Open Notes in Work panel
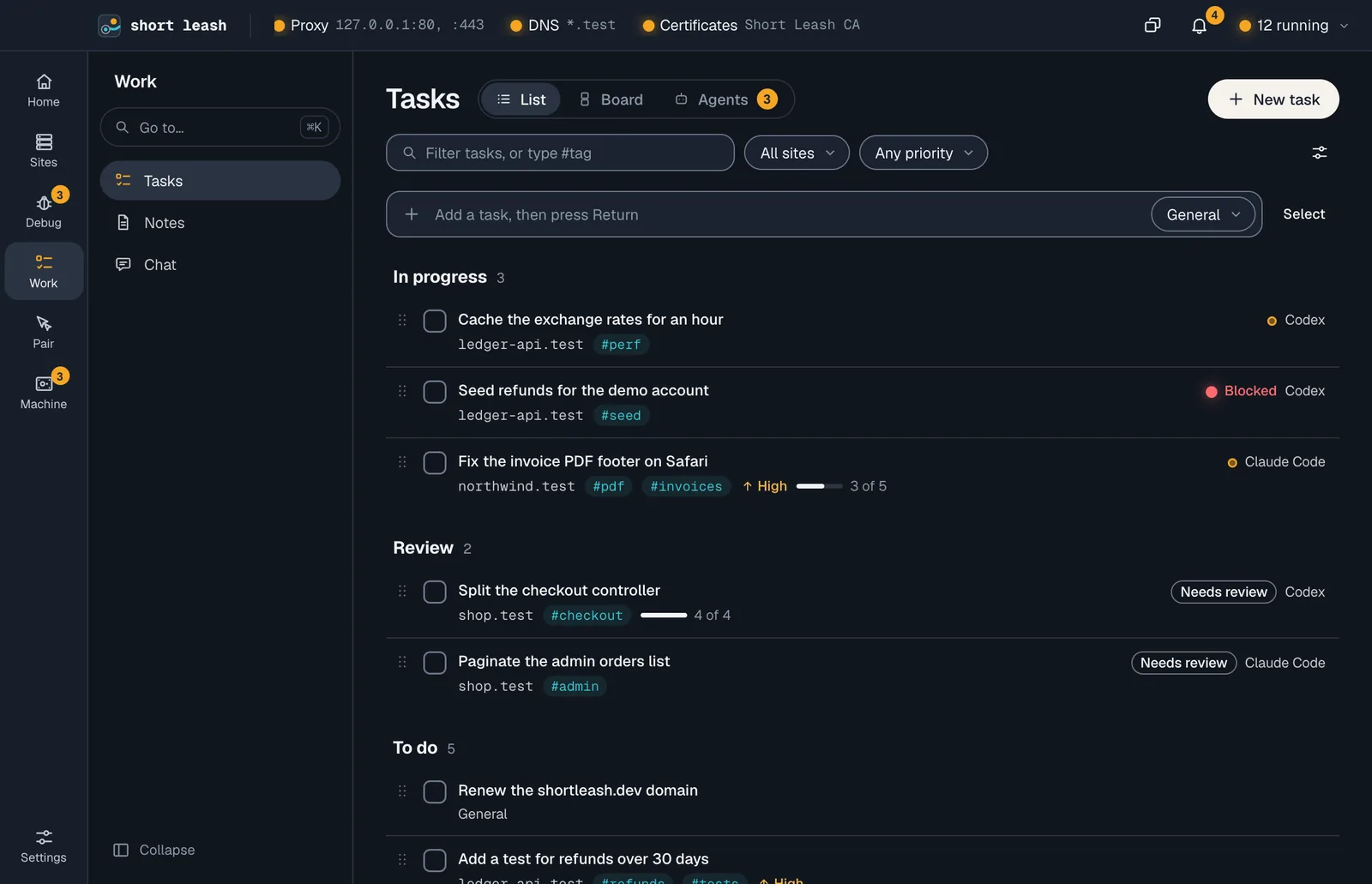The height and width of the screenshot is (884, 1372). tap(220, 223)
